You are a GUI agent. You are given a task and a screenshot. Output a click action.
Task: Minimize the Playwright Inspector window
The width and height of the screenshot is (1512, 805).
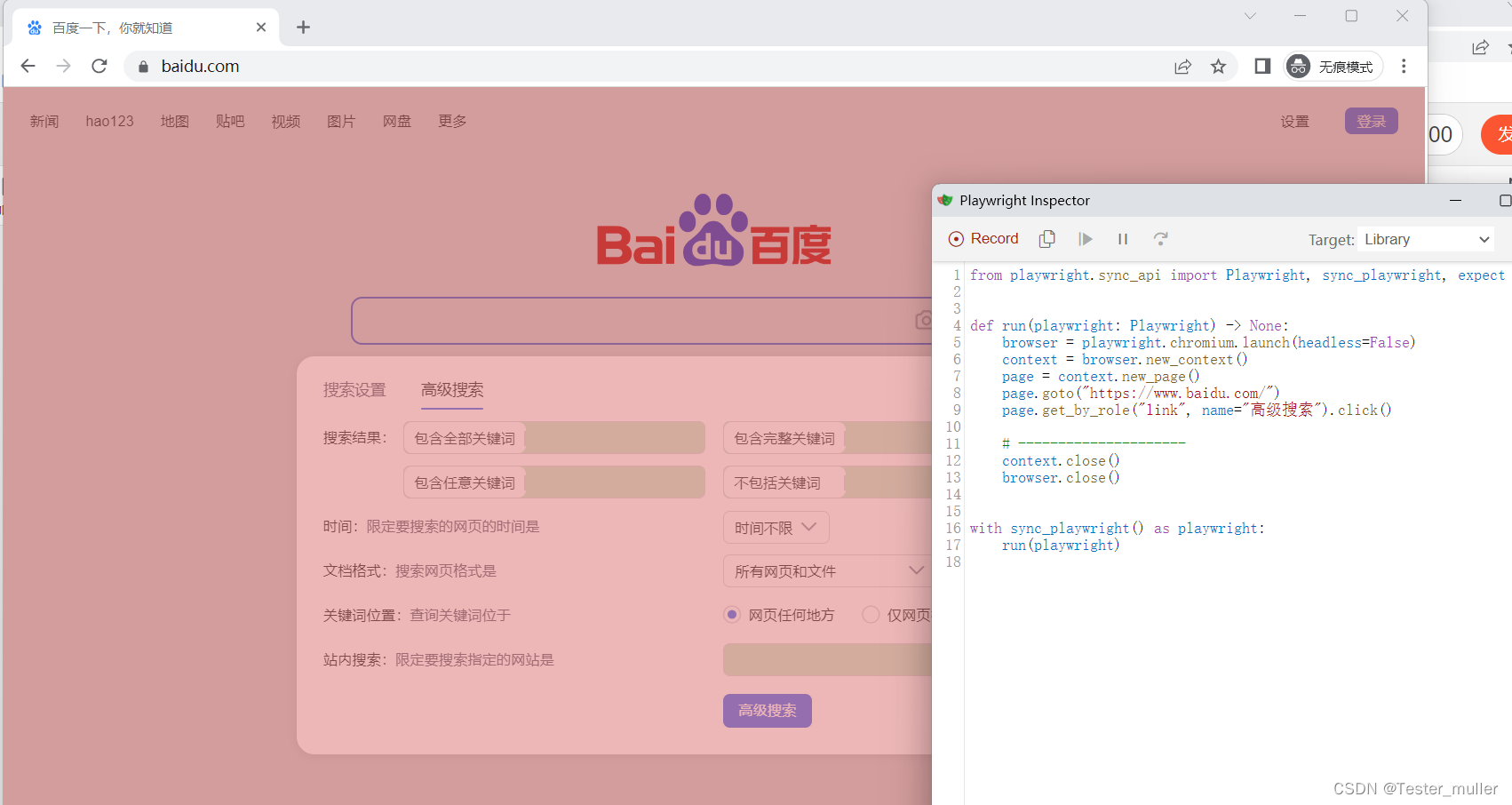click(1455, 201)
